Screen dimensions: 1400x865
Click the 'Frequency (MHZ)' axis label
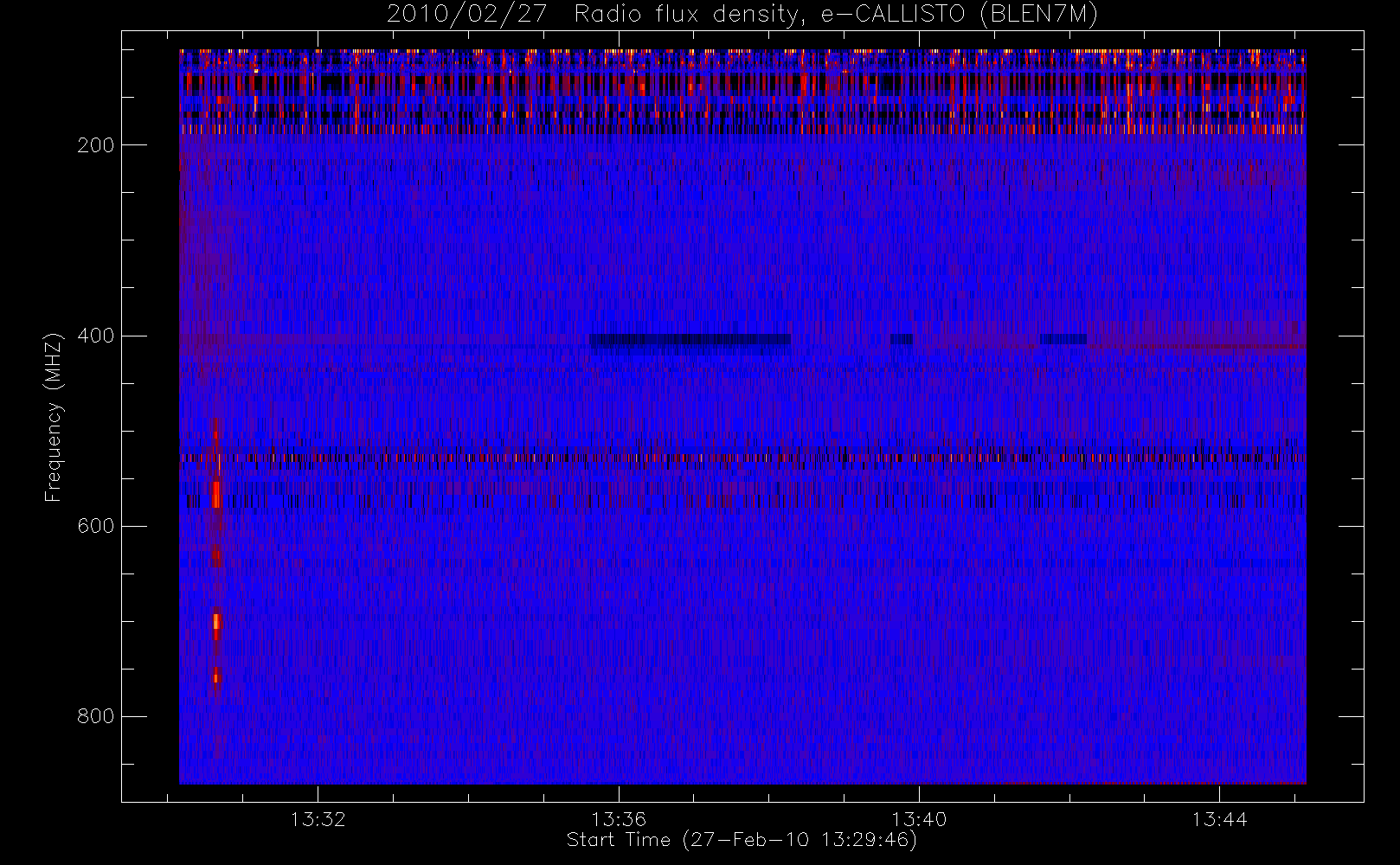point(54,417)
